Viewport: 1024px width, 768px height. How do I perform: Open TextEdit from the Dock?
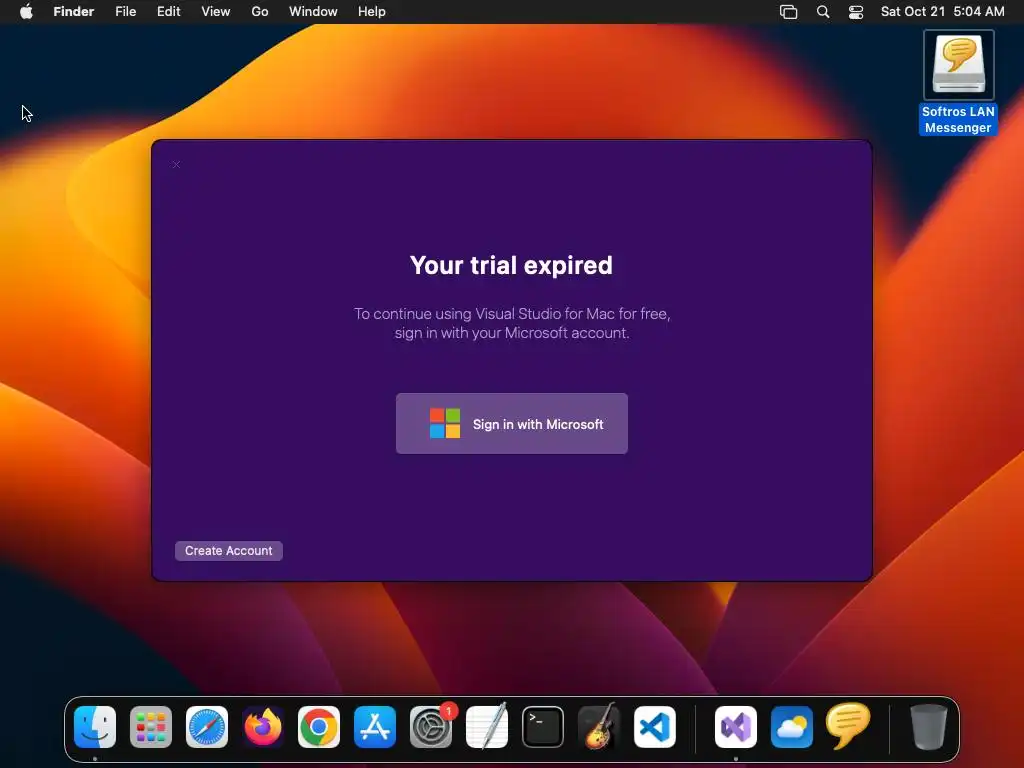pyautogui.click(x=487, y=727)
